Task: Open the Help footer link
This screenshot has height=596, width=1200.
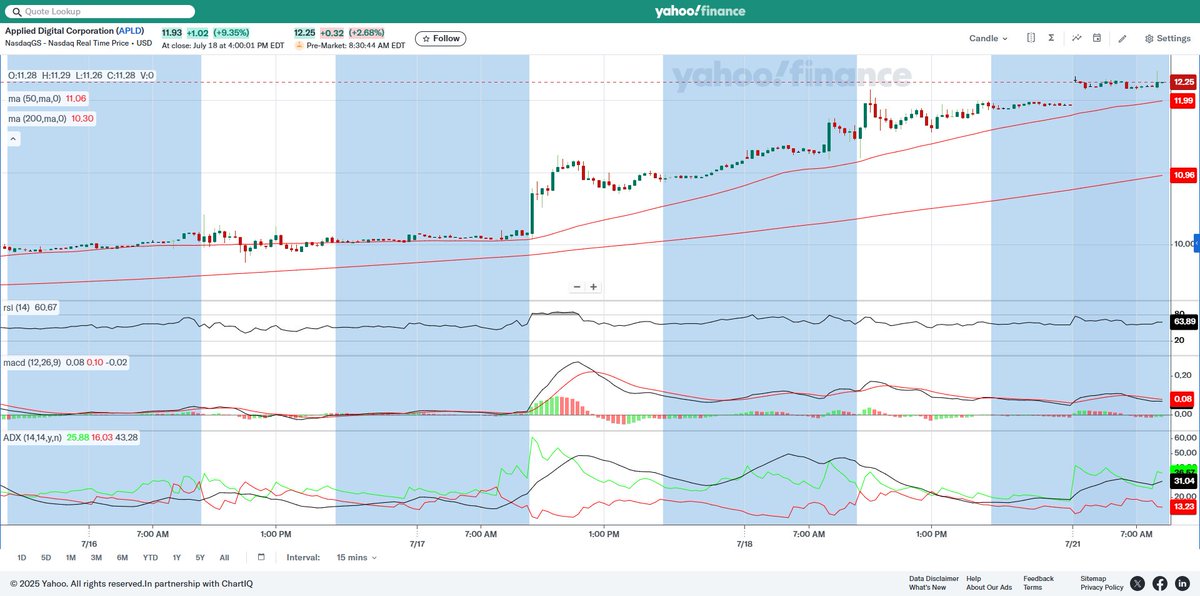Action: [974, 578]
